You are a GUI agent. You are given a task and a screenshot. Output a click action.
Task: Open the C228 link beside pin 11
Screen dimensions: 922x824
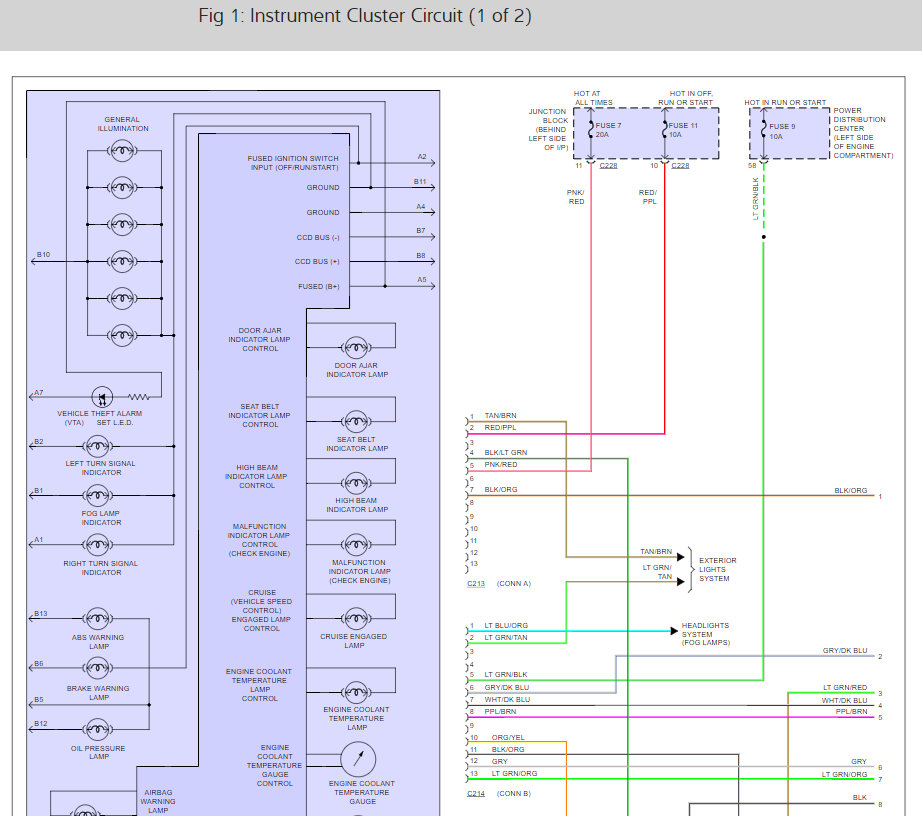click(x=609, y=166)
